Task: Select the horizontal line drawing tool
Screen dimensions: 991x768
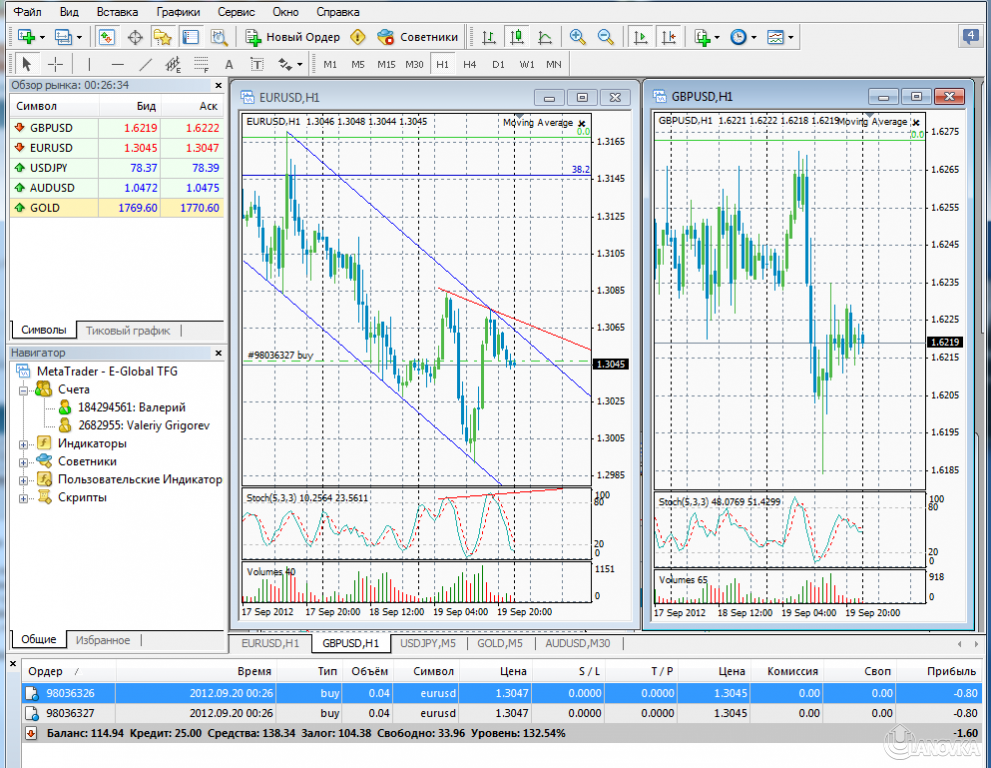Action: (x=117, y=62)
